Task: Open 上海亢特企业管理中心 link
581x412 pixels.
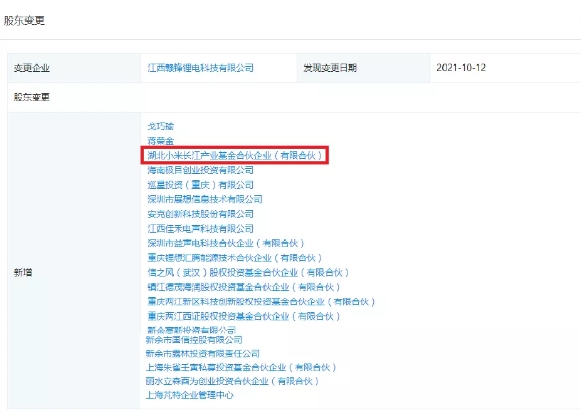Action: tap(189, 395)
